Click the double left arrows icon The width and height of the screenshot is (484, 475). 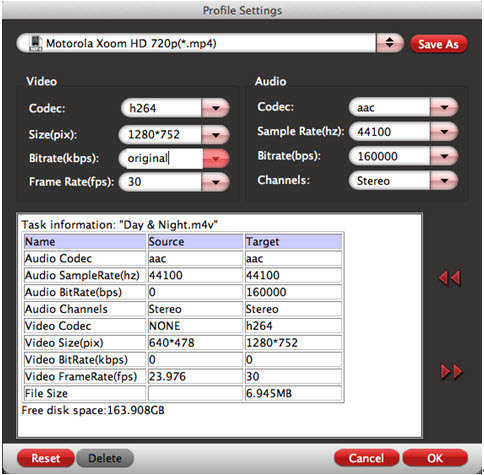point(450,278)
